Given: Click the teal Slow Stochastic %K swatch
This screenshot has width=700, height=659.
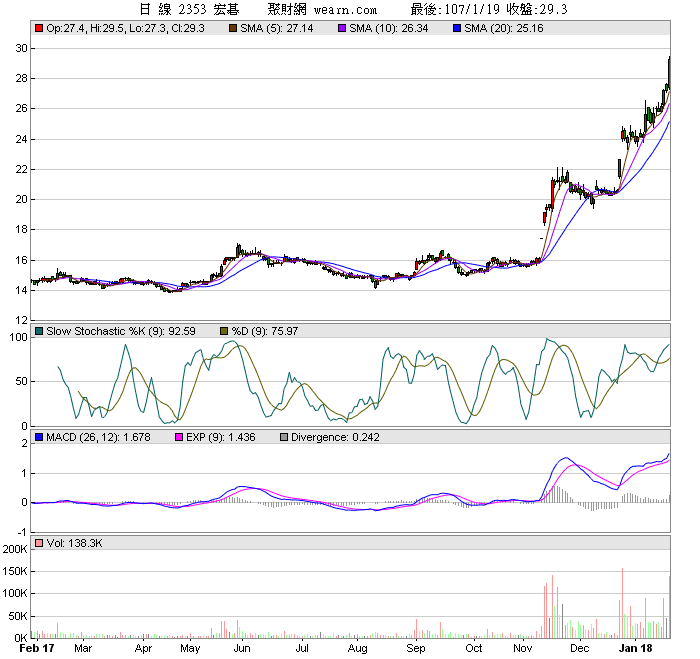Looking at the screenshot, I should click(39, 331).
